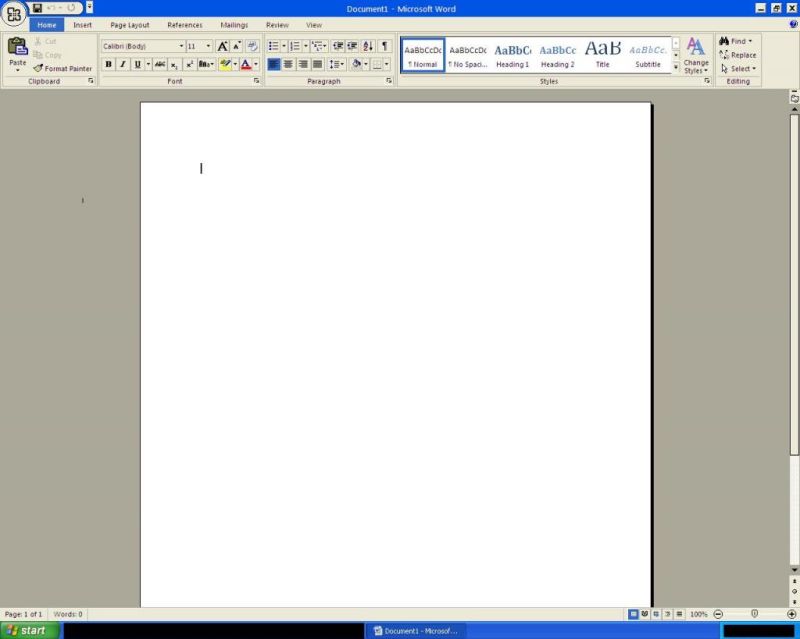Switch to the Insert ribbon tab

click(x=81, y=24)
